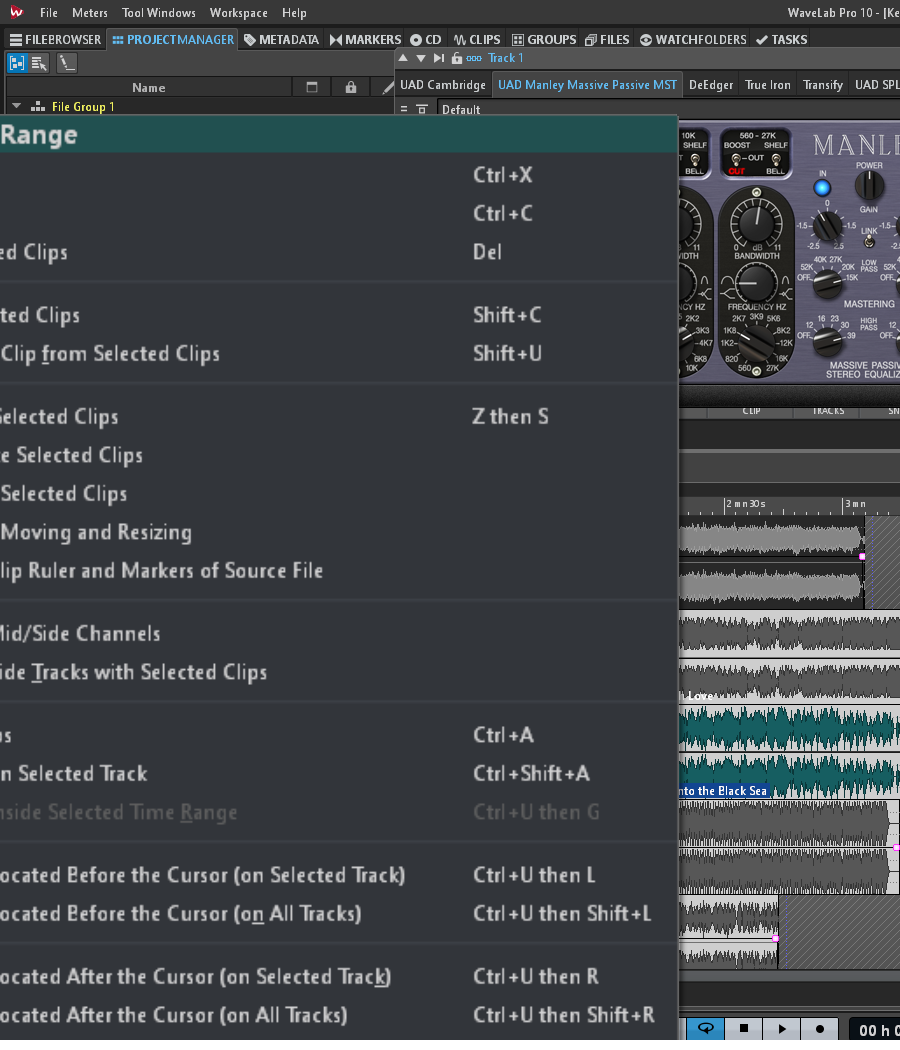Open the Default preset dropdown
Screen dimensions: 900x1050
[461, 109]
